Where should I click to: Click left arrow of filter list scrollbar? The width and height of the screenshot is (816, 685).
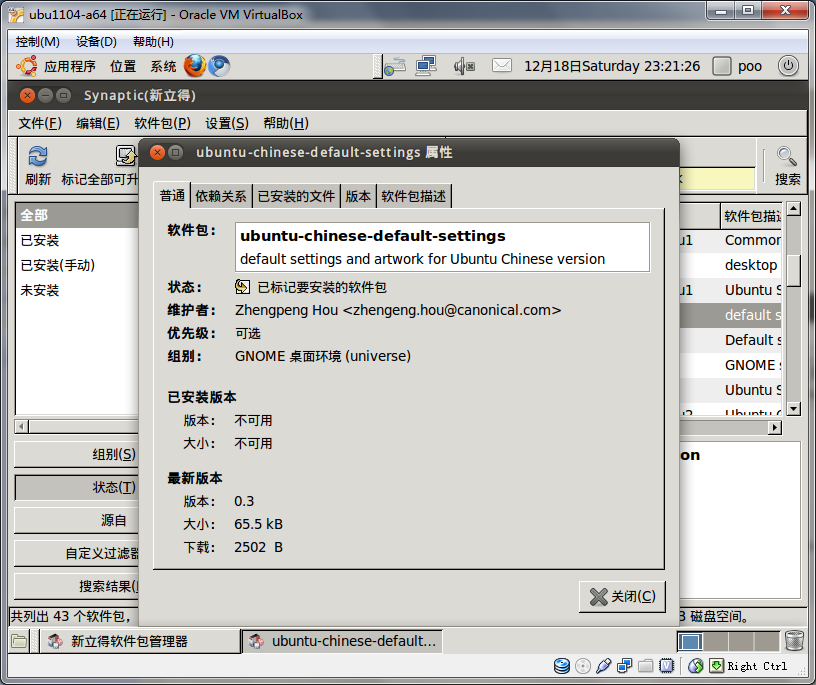coord(21,427)
